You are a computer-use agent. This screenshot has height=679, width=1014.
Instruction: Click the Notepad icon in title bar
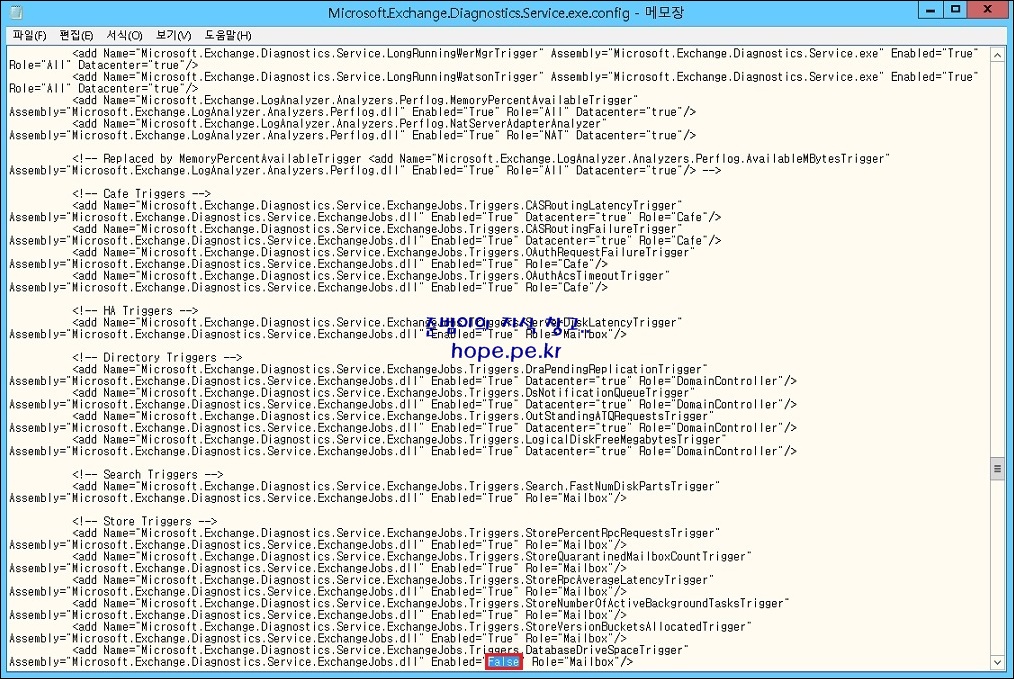click(x=16, y=12)
